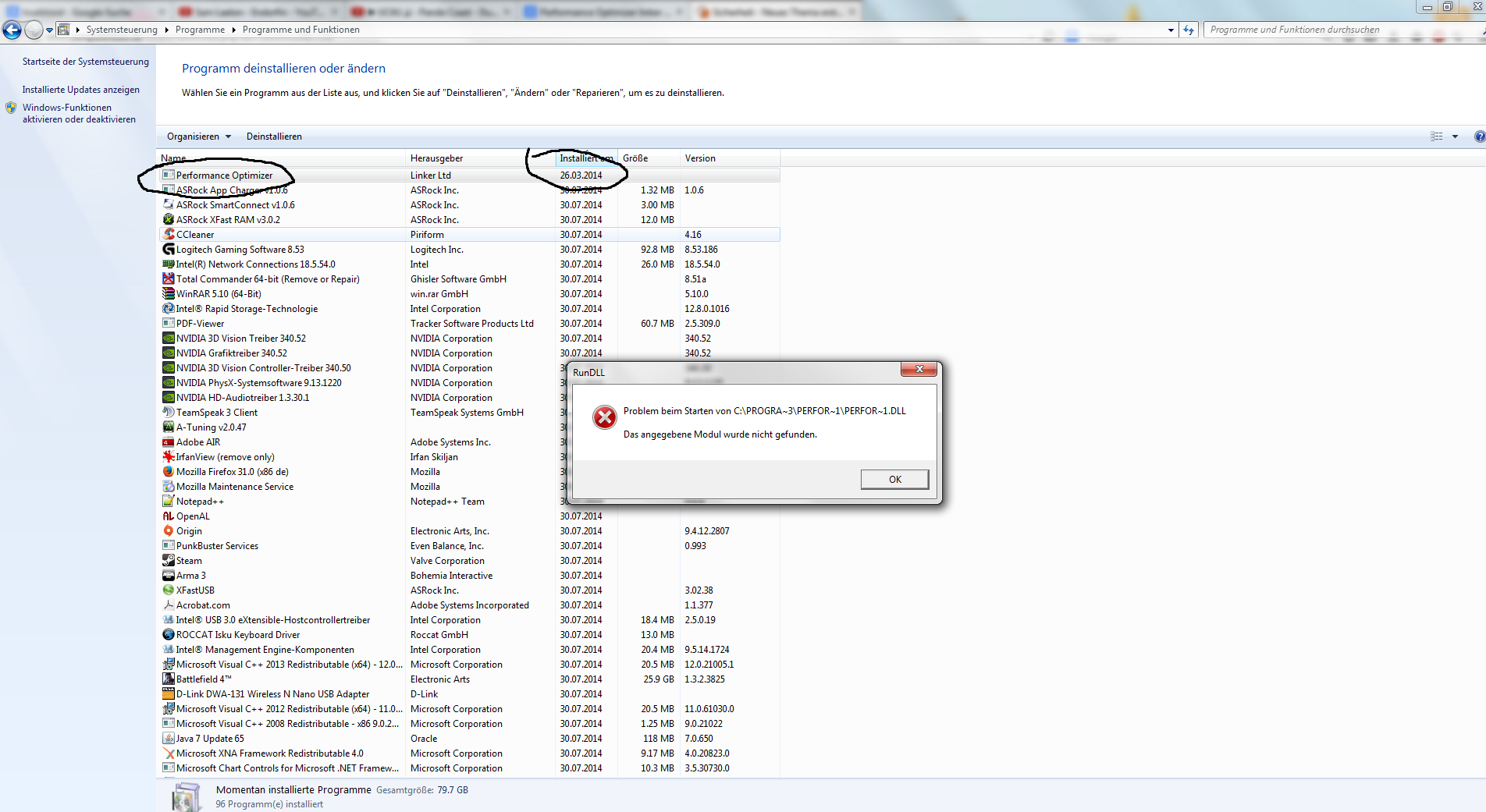Click the IrfanView icon
Screen dimensions: 1486x812
click(x=169, y=457)
